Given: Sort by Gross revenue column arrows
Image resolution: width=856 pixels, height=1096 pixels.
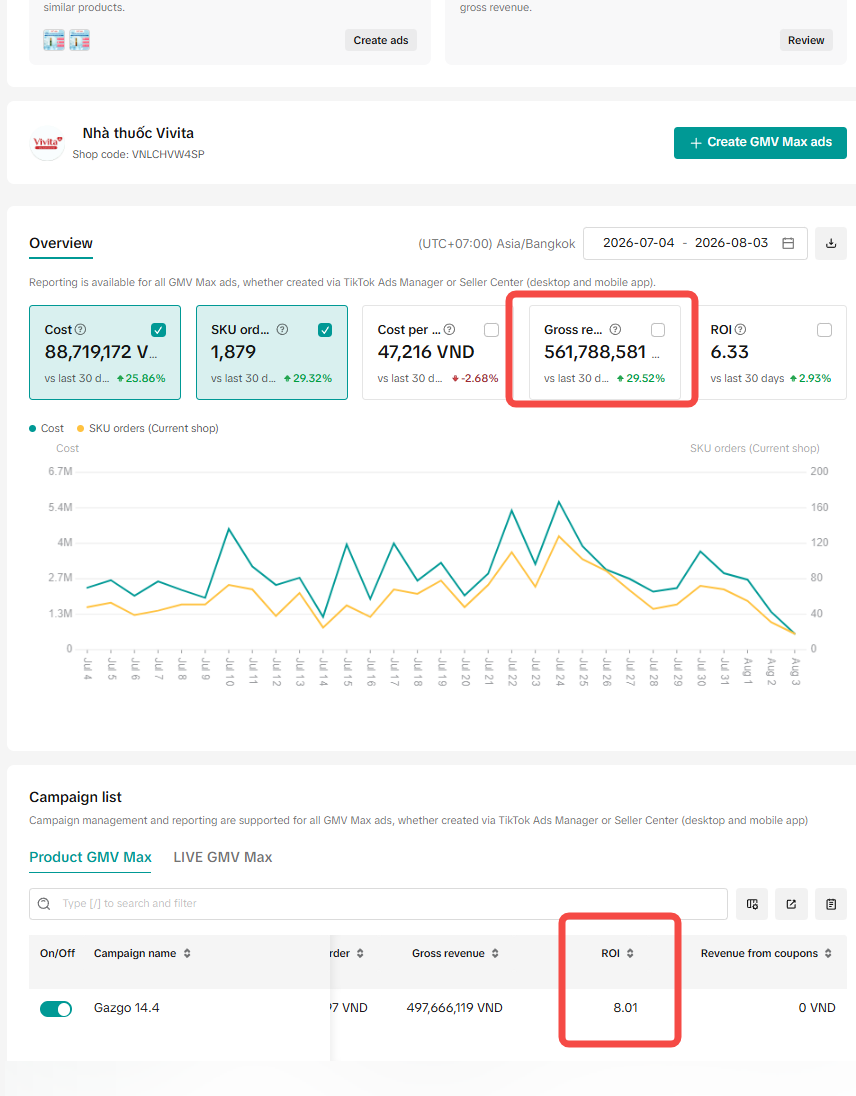Looking at the screenshot, I should 495,953.
